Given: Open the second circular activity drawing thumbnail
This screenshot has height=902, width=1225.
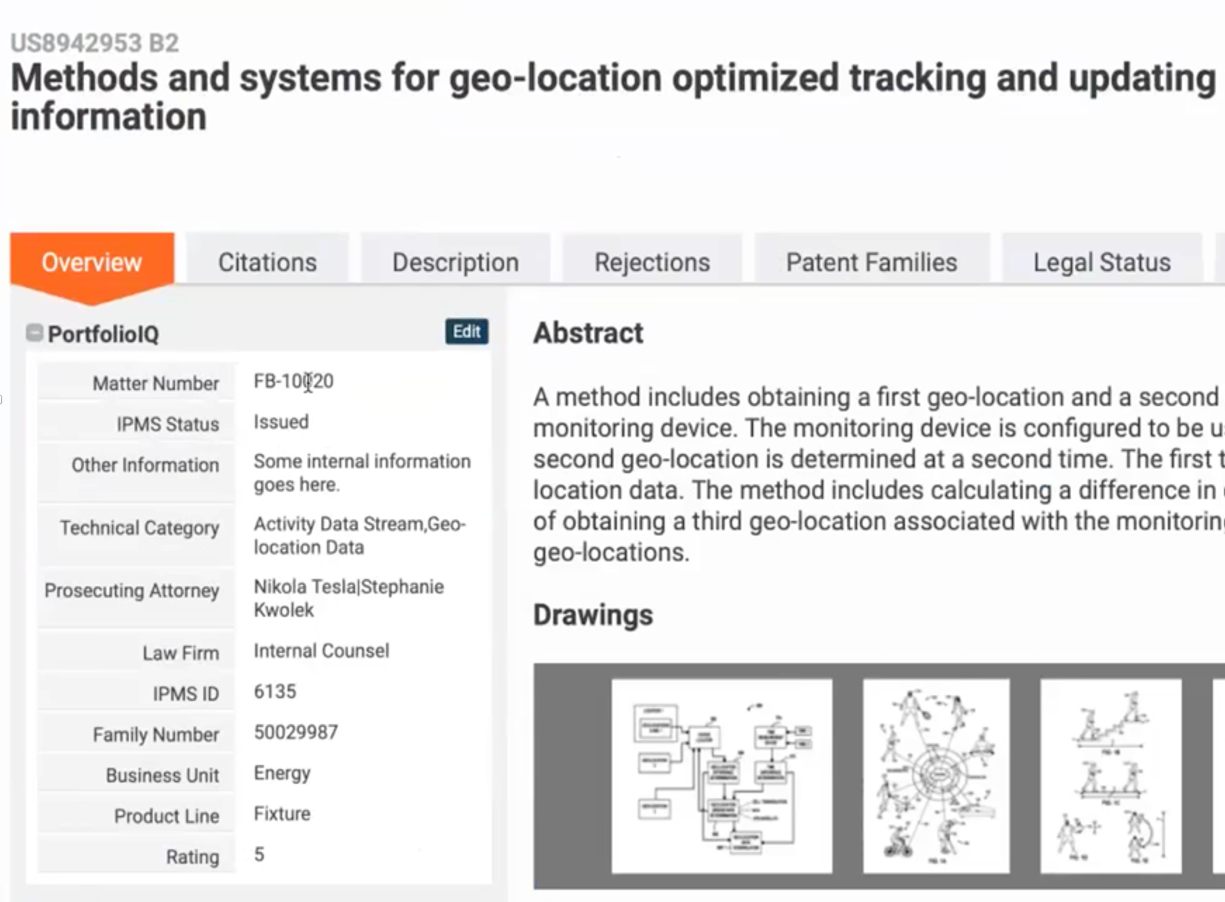Looking at the screenshot, I should click(x=936, y=776).
